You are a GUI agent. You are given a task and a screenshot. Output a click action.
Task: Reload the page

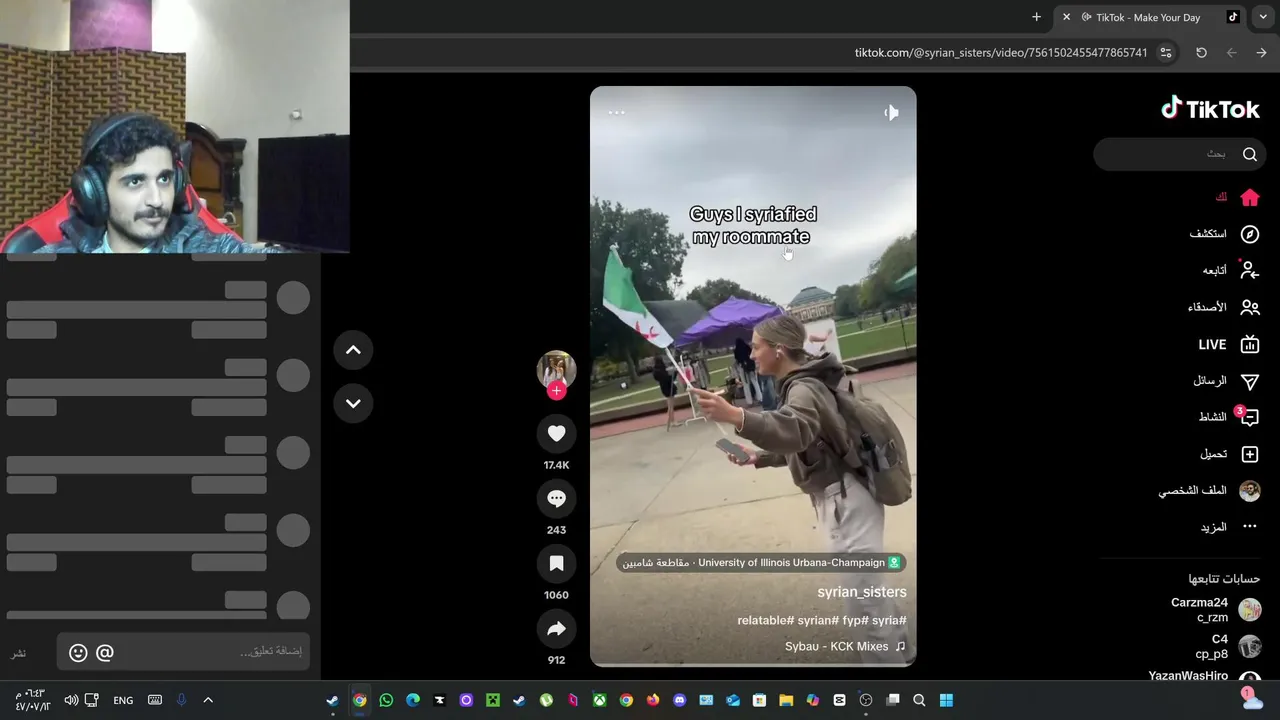coord(1201,53)
